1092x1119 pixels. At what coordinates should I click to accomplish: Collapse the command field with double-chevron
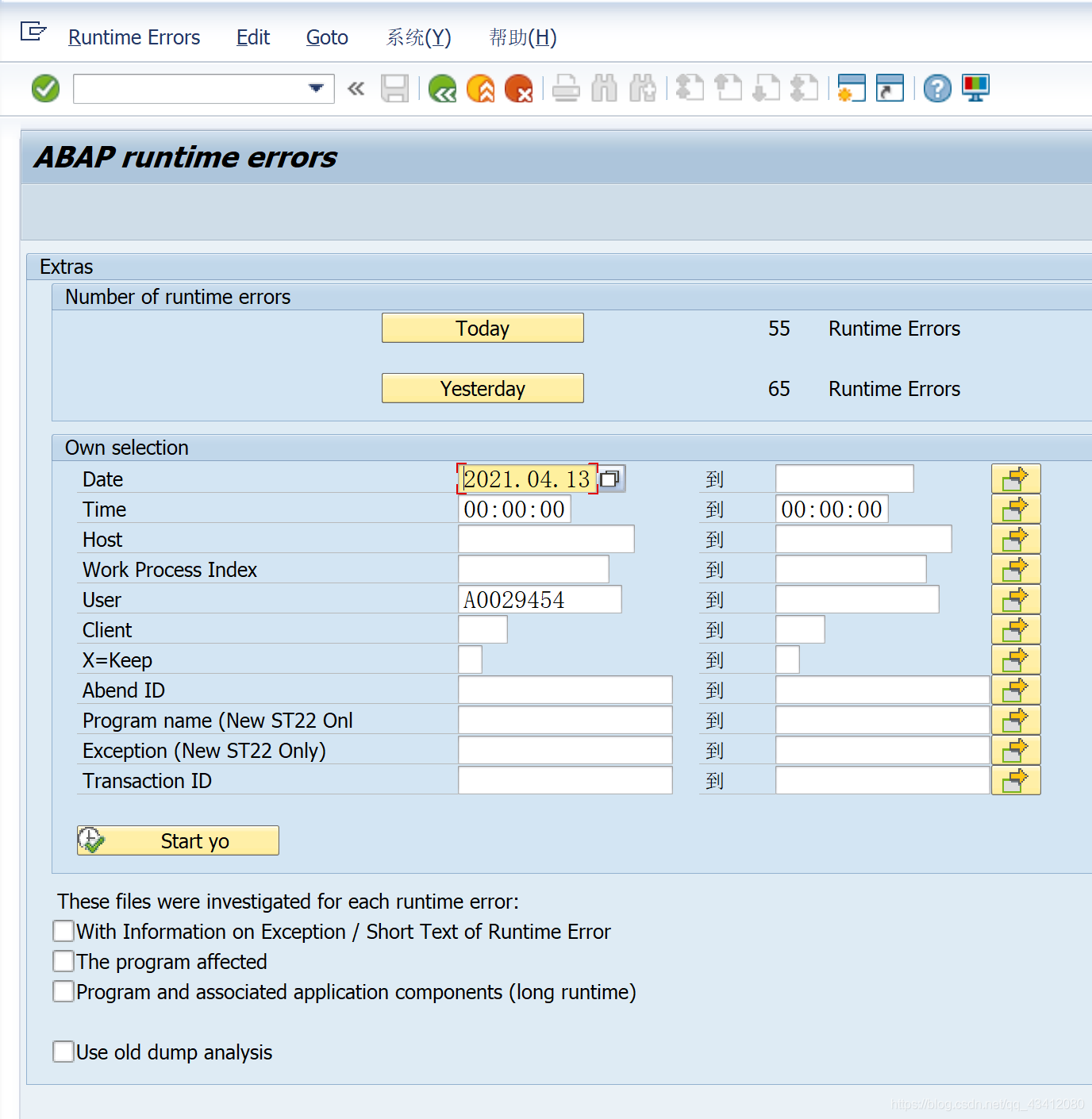point(356,88)
